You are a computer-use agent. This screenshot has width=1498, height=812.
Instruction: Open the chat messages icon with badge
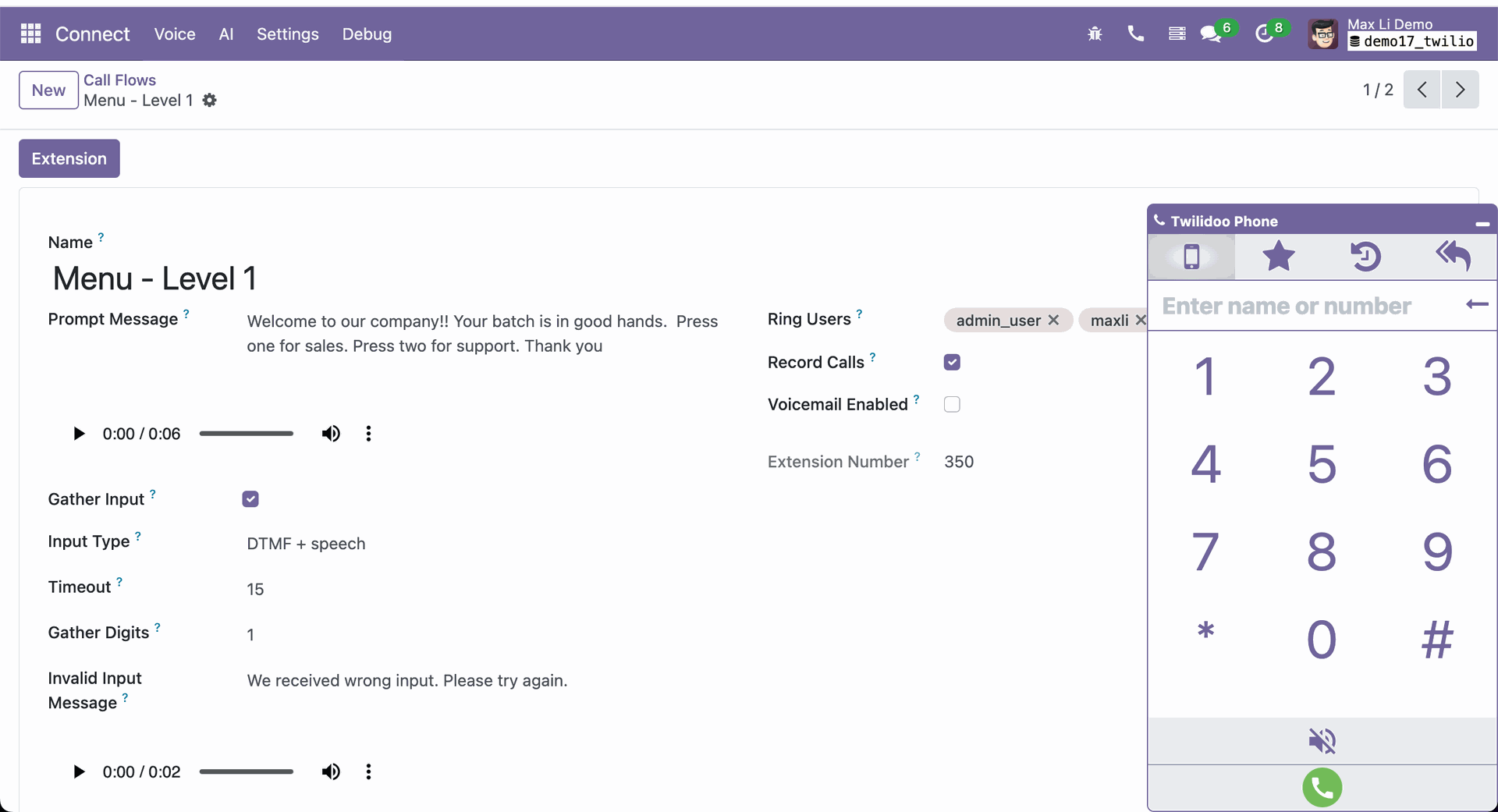(x=1210, y=34)
